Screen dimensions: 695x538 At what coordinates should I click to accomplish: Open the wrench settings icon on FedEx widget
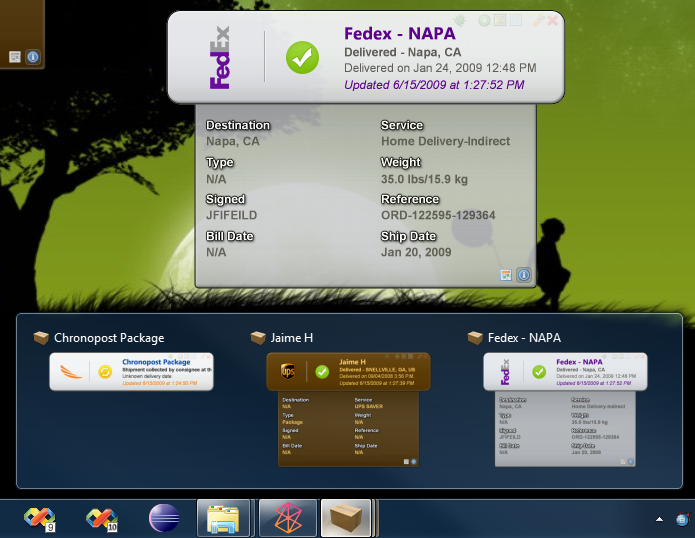[x=538, y=20]
